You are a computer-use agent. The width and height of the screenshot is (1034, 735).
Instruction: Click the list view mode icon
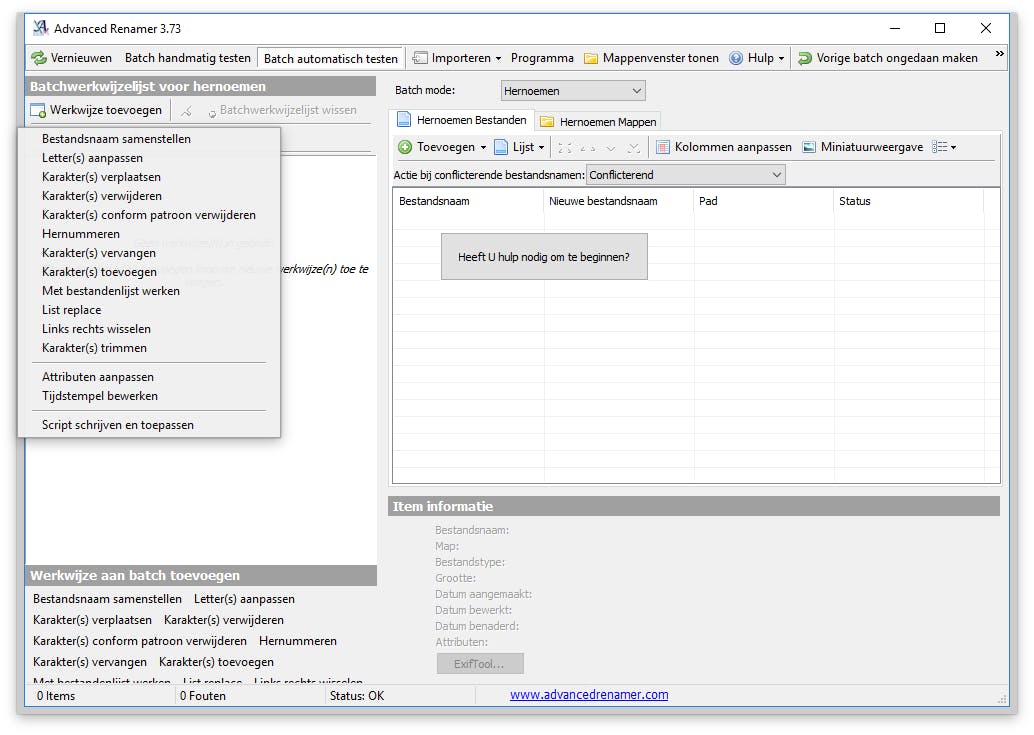coord(939,147)
